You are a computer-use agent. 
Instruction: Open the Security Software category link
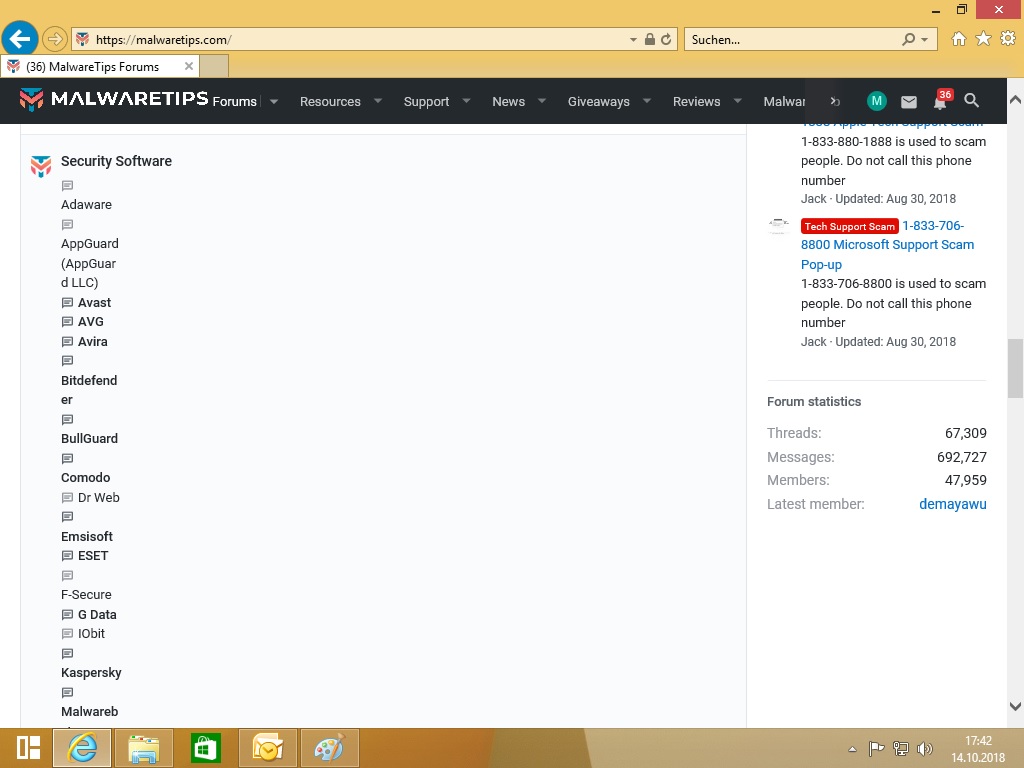[116, 161]
